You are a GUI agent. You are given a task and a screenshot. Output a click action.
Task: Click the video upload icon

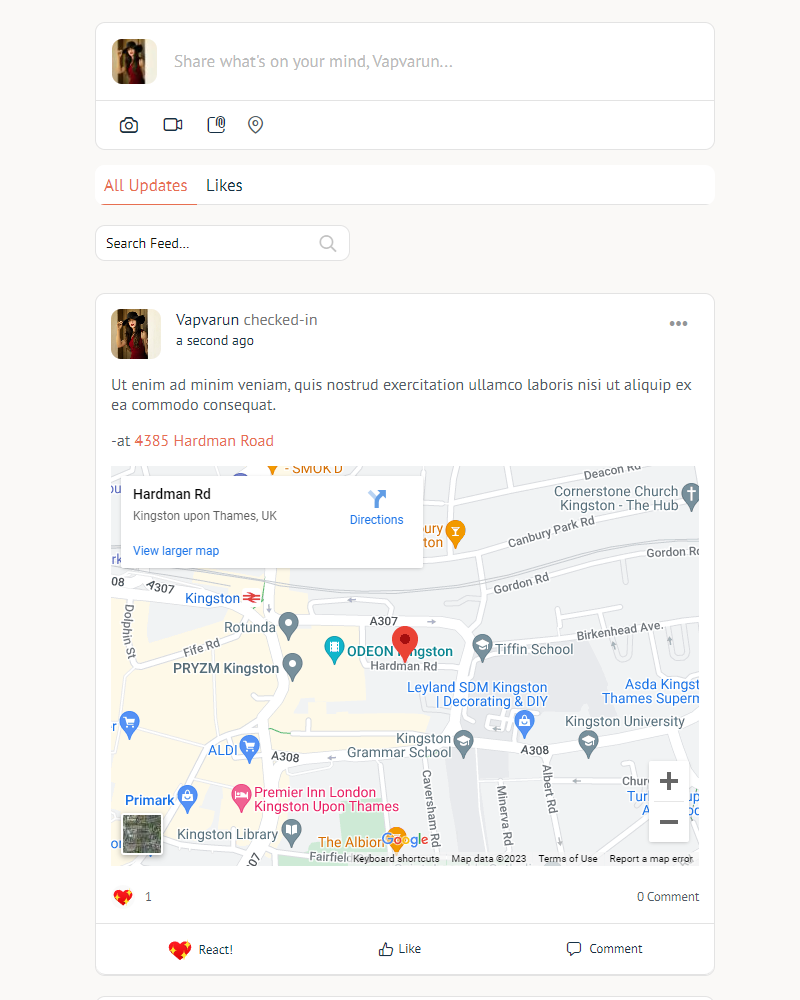coord(173,125)
